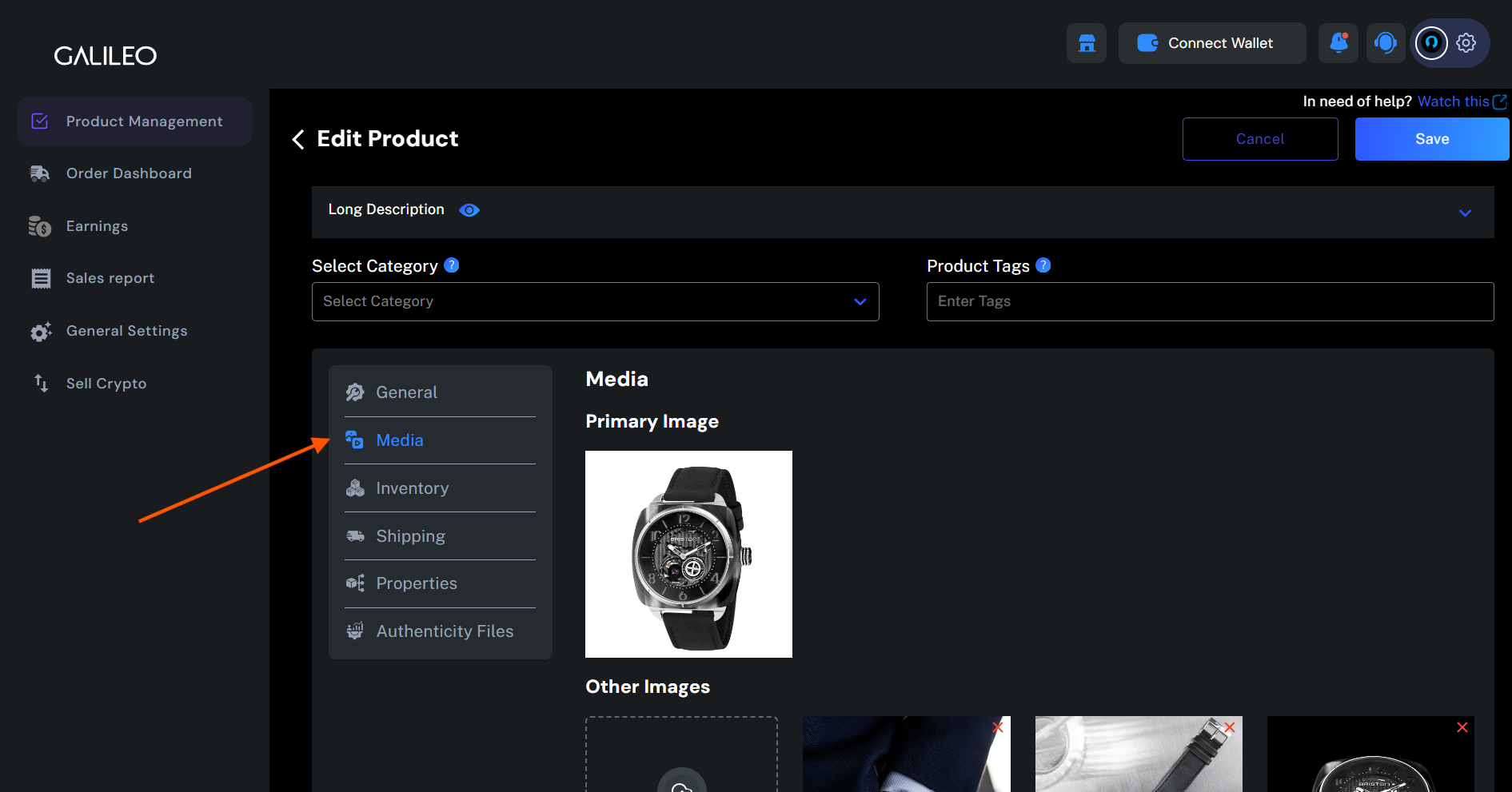Click the Earnings coins icon
This screenshot has width=1512, height=792.
(x=40, y=226)
